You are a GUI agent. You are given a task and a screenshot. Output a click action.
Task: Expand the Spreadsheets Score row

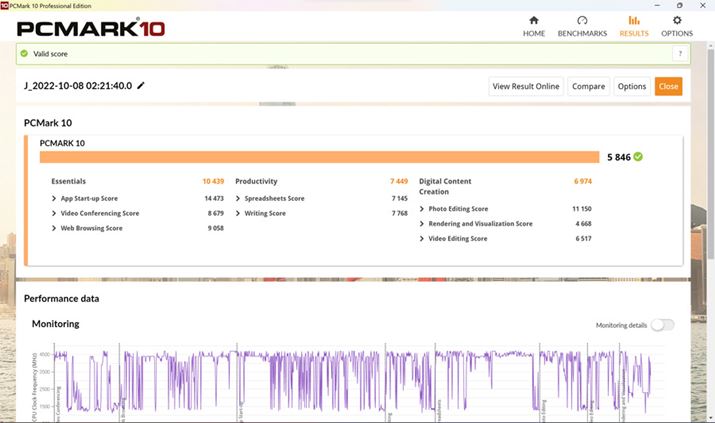(x=238, y=199)
